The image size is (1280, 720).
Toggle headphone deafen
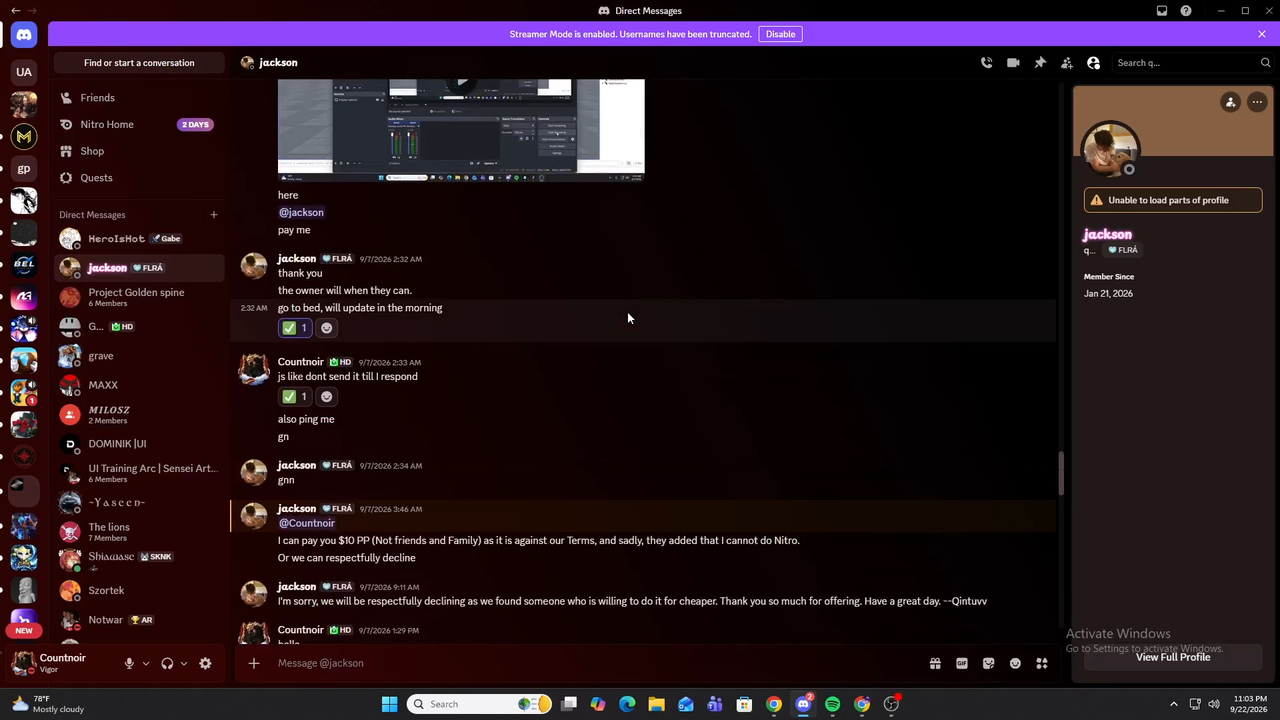pyautogui.click(x=167, y=664)
